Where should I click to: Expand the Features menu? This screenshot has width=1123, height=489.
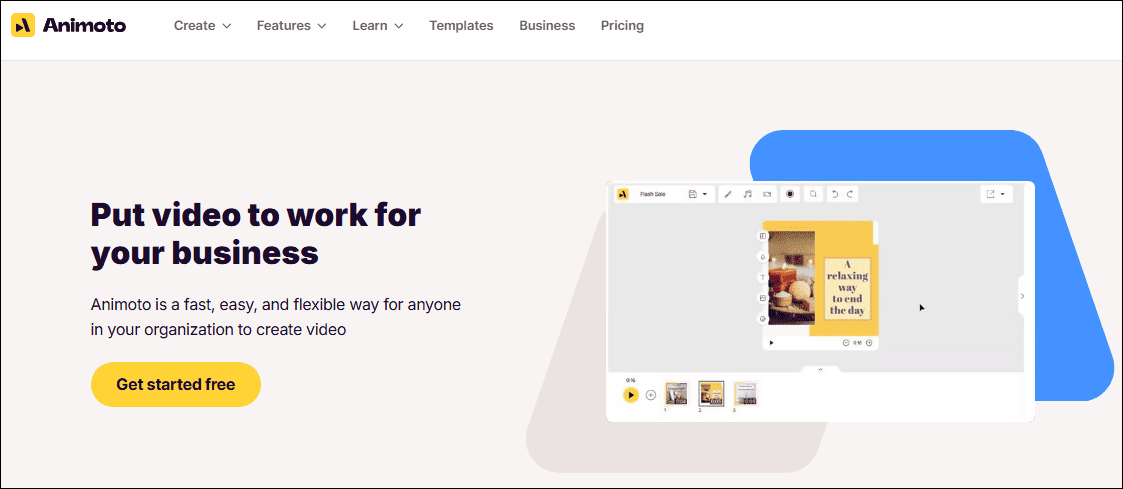291,26
